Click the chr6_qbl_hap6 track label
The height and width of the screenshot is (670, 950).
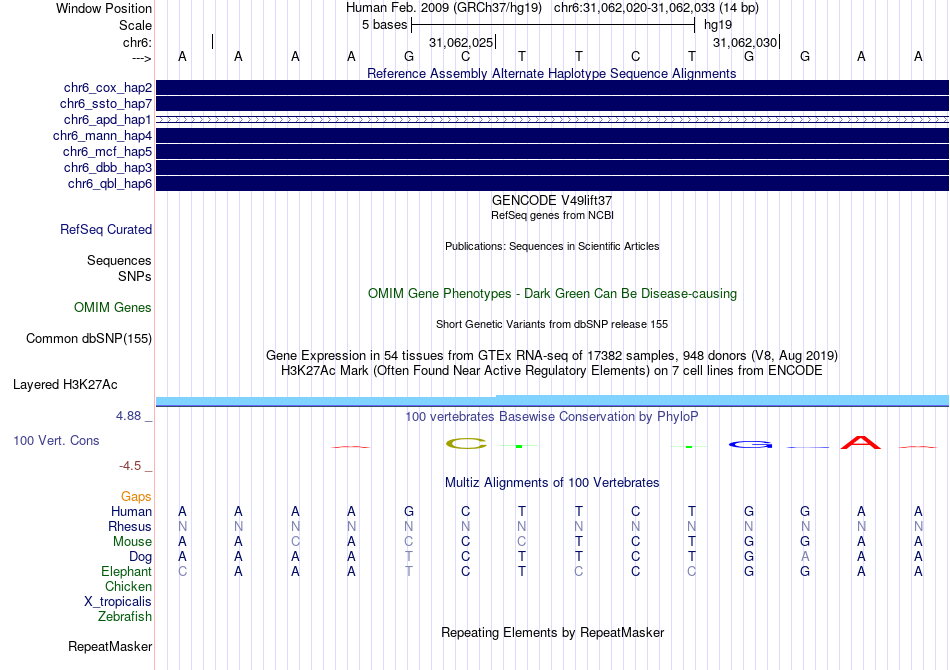coord(110,184)
